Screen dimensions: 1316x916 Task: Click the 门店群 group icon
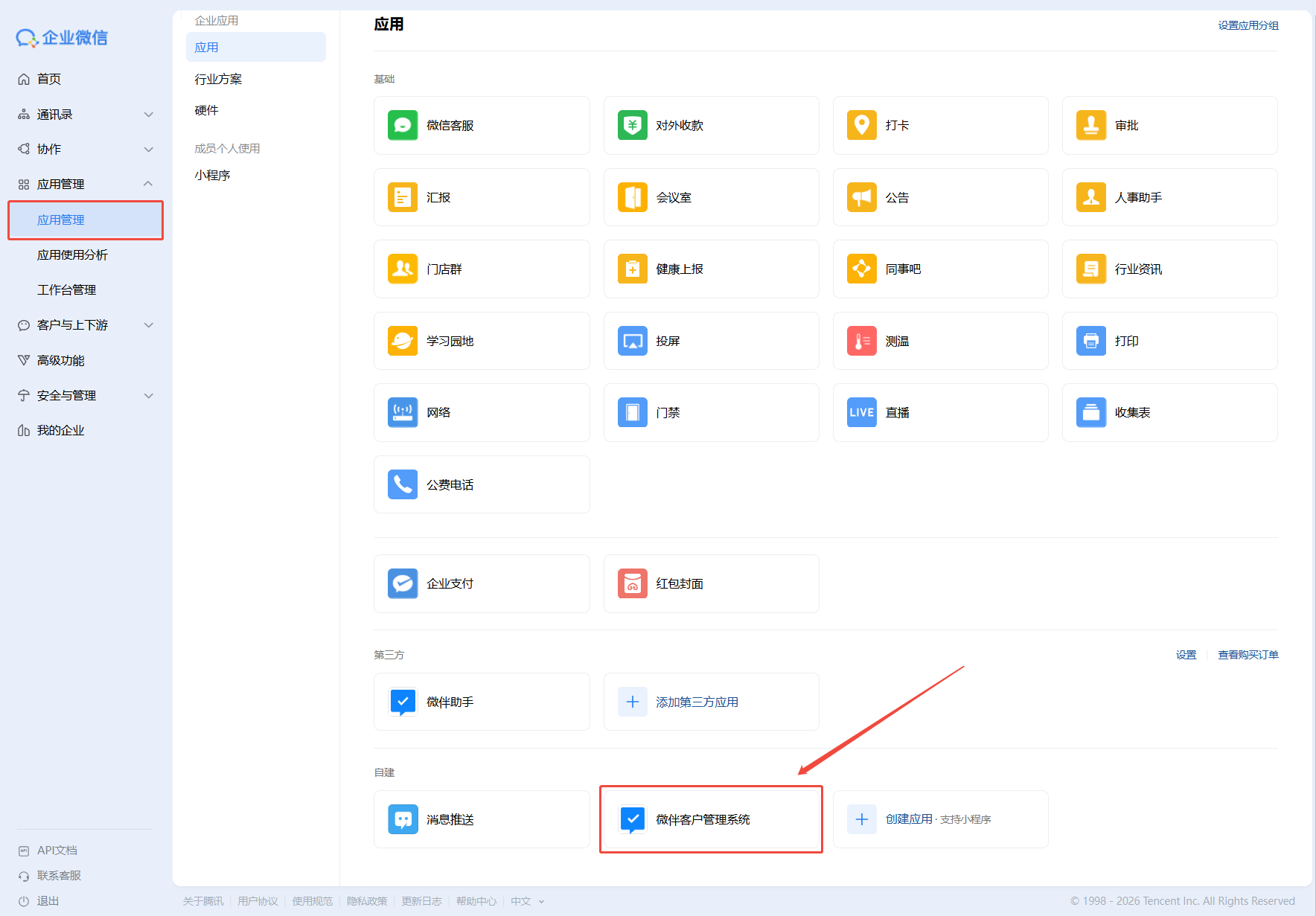[403, 269]
